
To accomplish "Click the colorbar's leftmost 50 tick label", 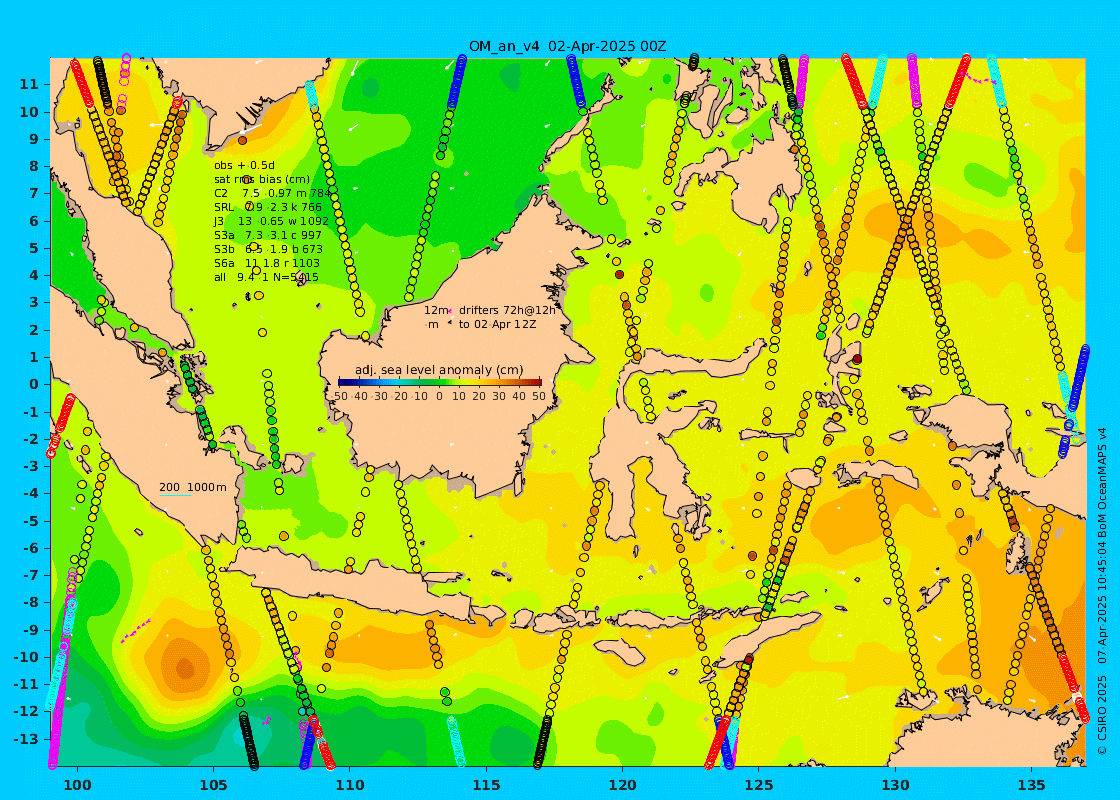I will tap(340, 396).
